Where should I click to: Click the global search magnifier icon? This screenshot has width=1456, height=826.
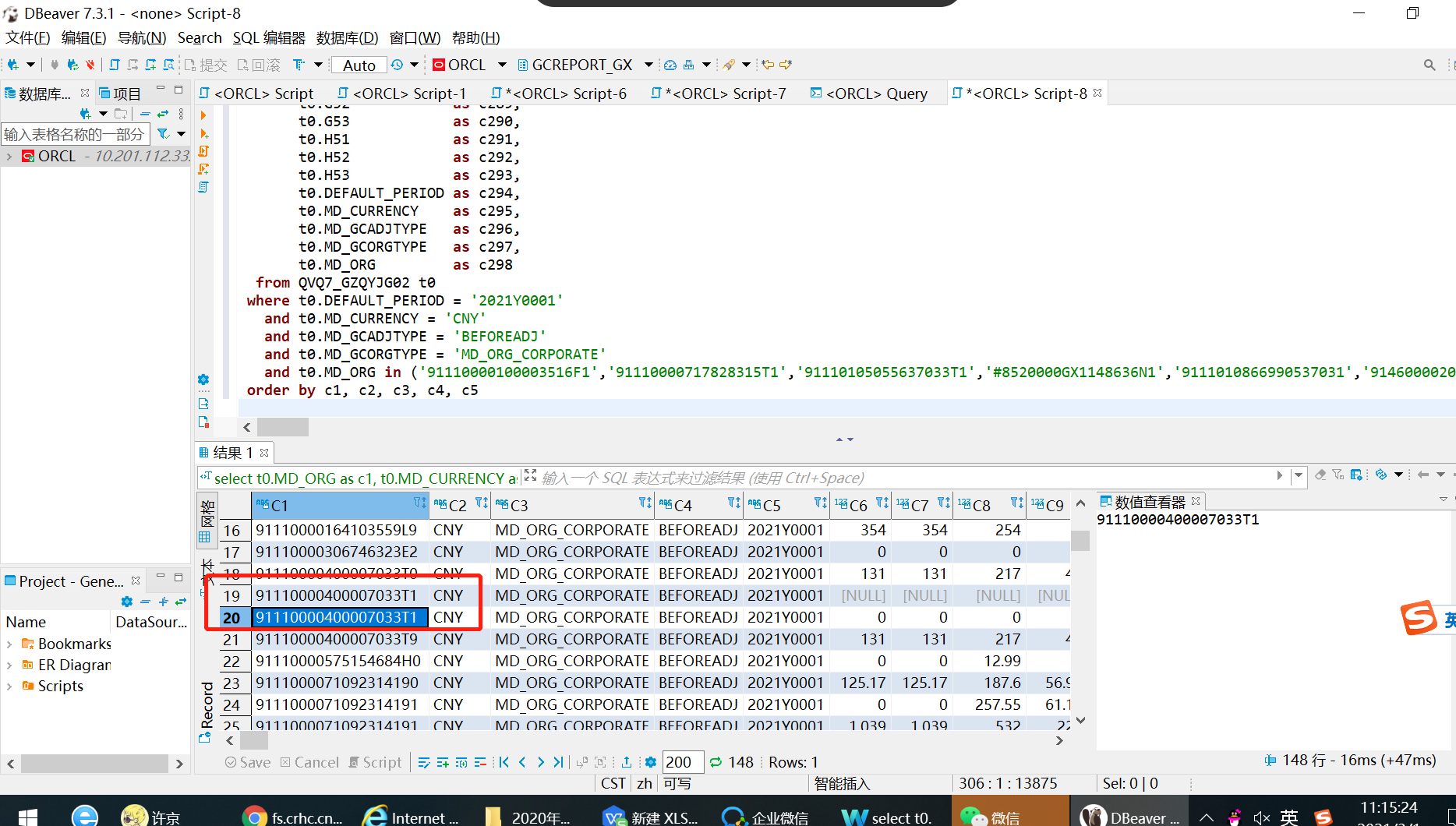pos(1429,65)
